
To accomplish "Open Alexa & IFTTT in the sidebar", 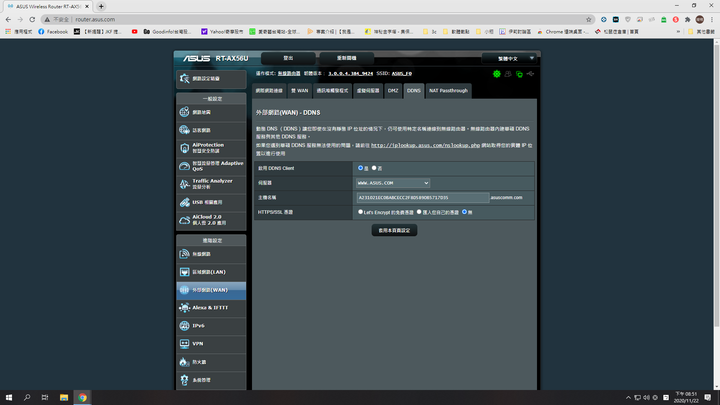I will (211, 308).
